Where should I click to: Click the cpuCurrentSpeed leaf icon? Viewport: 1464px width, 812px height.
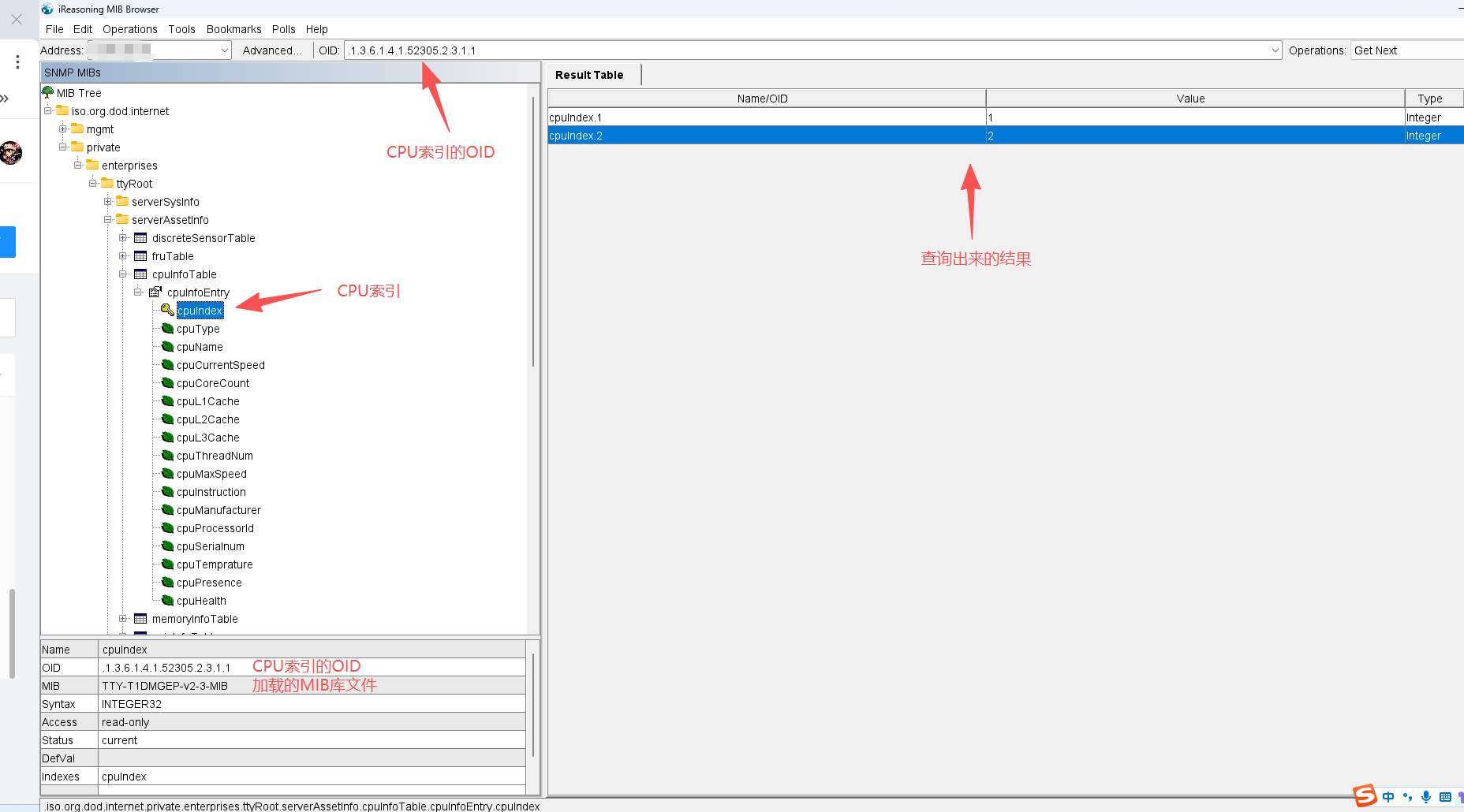167,364
